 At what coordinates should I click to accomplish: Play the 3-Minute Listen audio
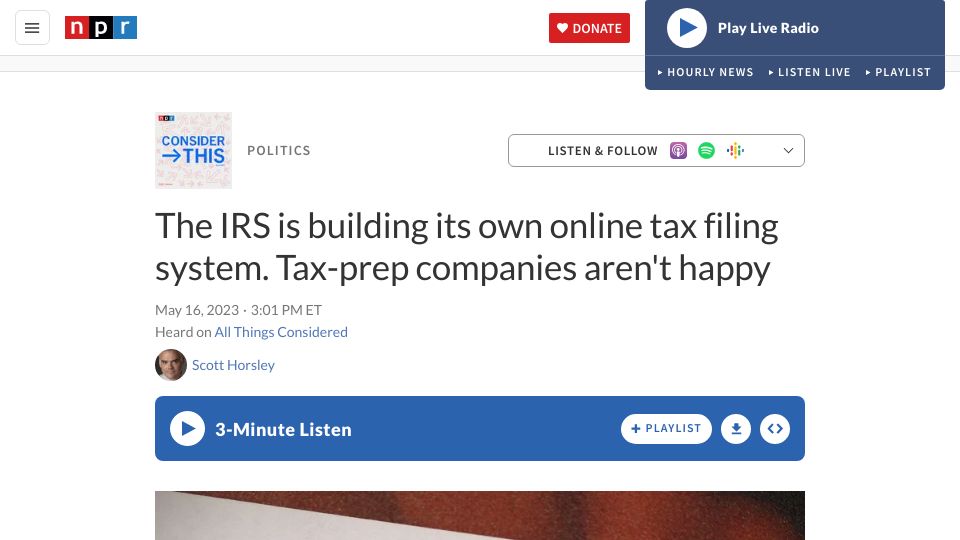[187, 429]
